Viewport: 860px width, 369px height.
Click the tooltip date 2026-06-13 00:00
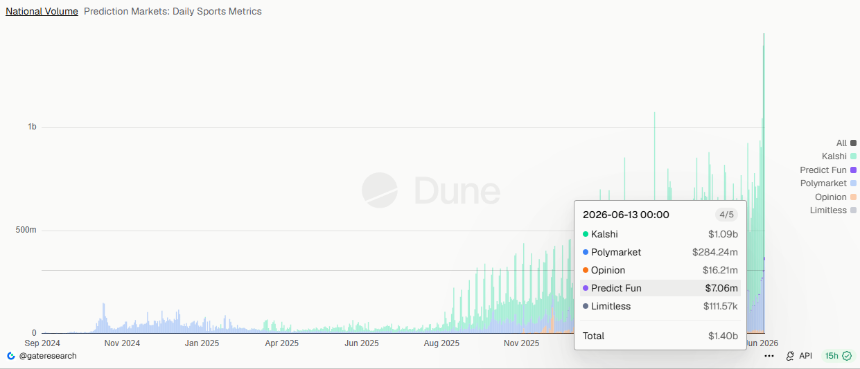point(626,214)
